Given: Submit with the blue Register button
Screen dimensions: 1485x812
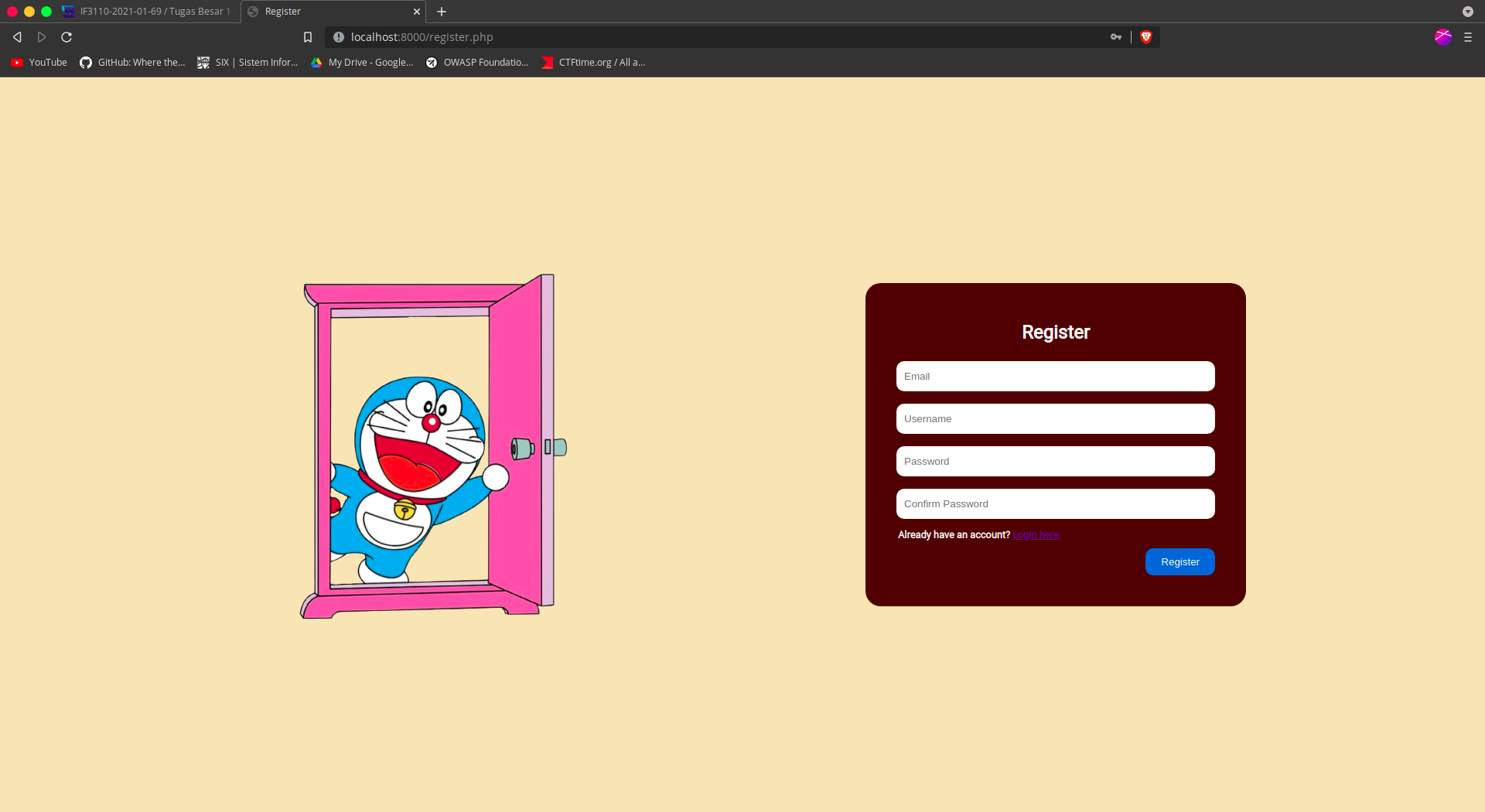Looking at the screenshot, I should tap(1179, 562).
